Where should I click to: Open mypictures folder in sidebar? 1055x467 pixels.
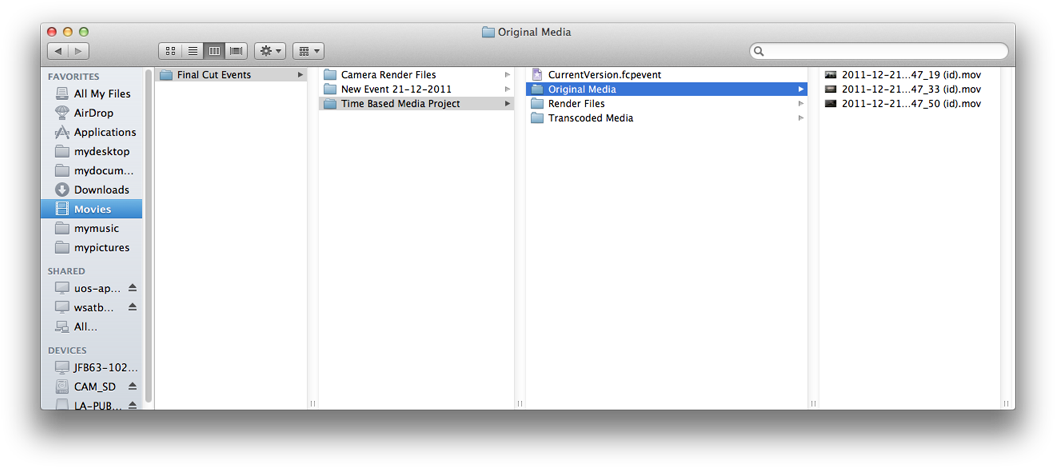92,247
